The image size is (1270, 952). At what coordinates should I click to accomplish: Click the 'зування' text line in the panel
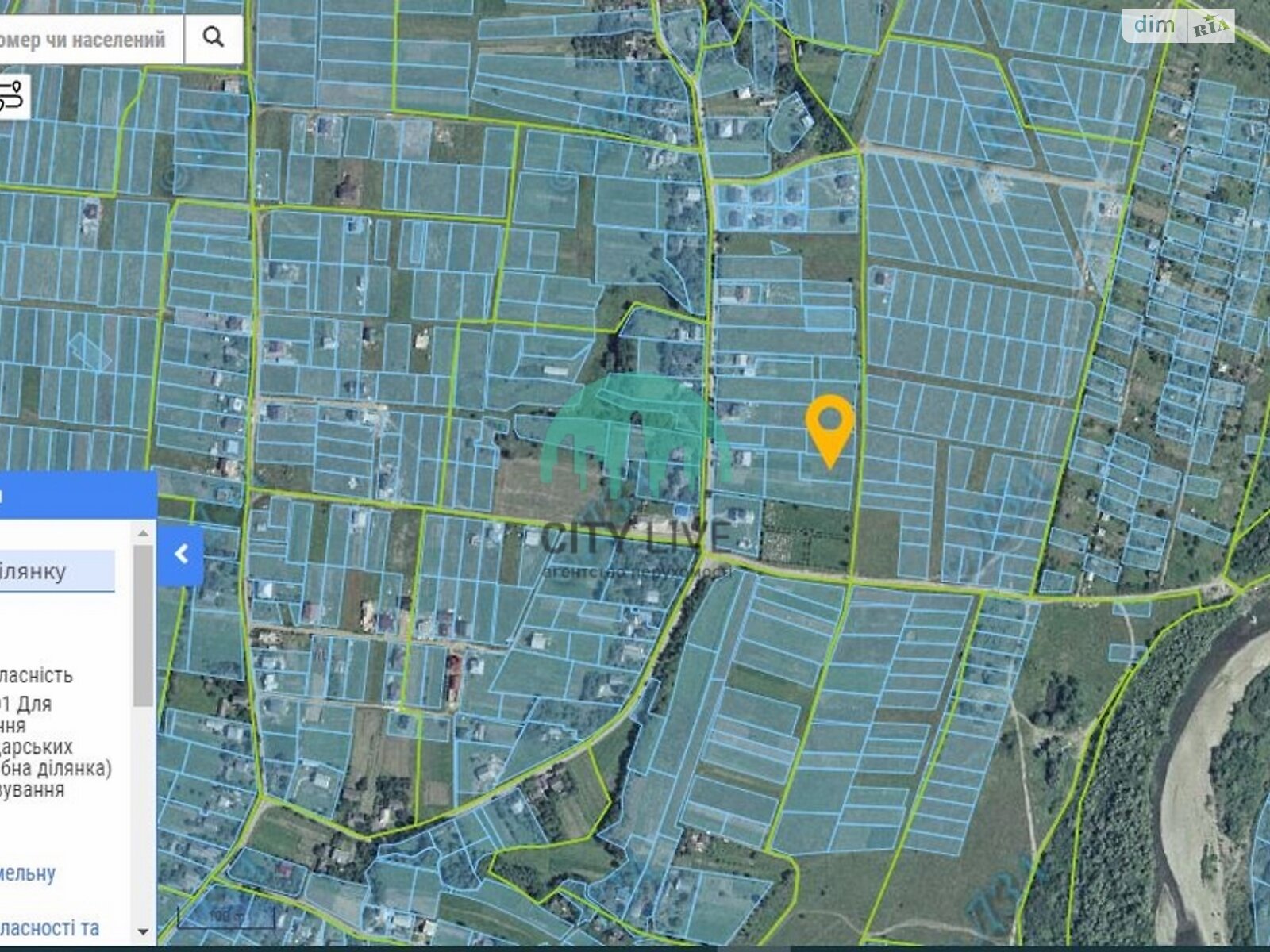pyautogui.click(x=33, y=789)
